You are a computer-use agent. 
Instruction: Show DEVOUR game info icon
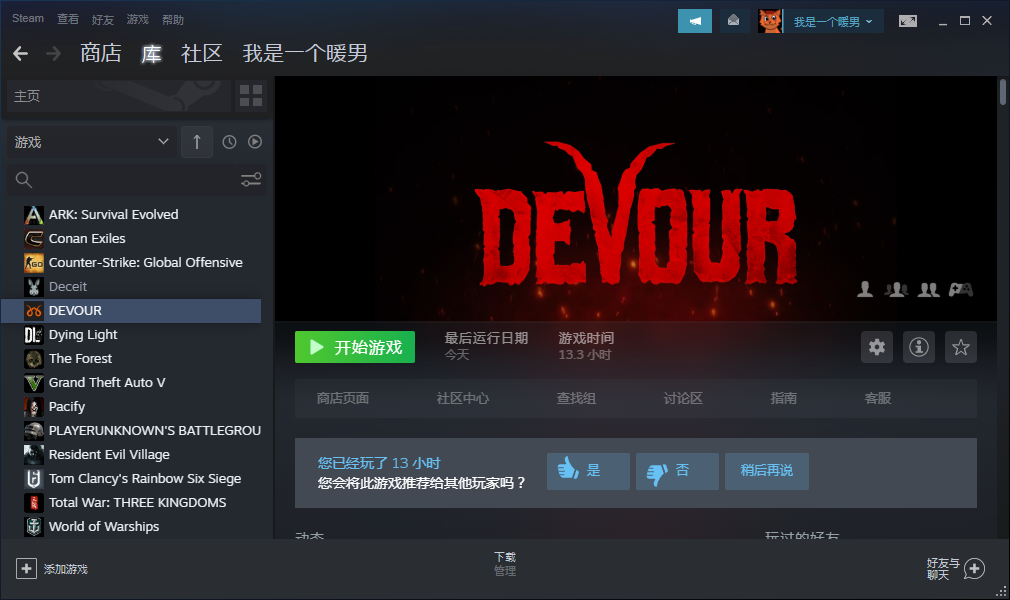point(919,347)
